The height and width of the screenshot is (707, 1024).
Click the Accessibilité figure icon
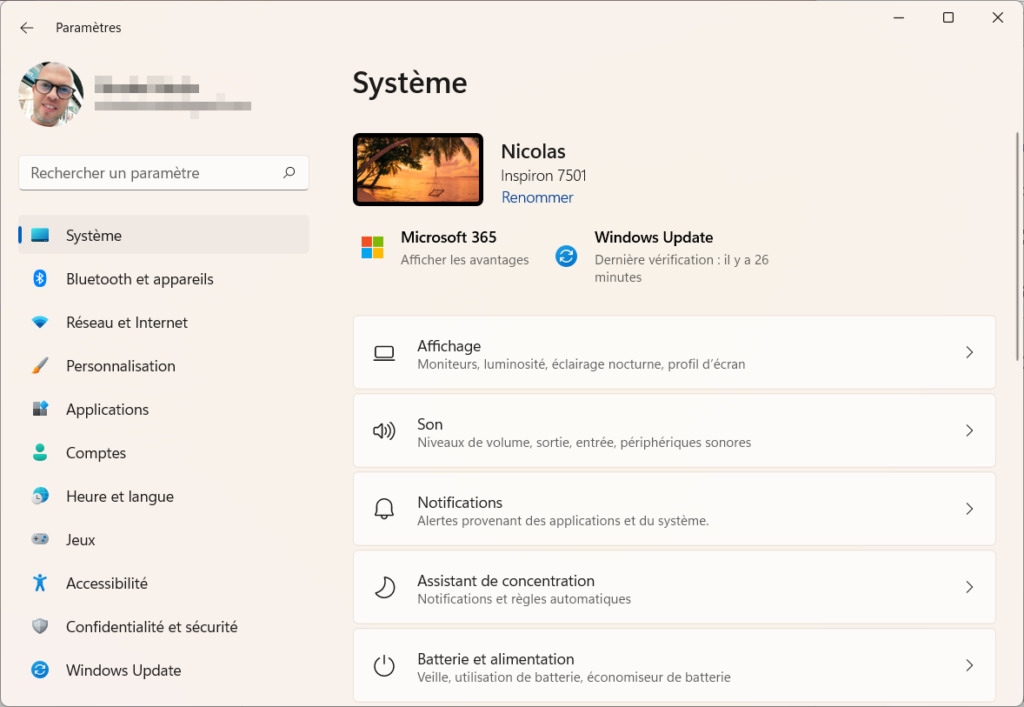click(x=40, y=582)
